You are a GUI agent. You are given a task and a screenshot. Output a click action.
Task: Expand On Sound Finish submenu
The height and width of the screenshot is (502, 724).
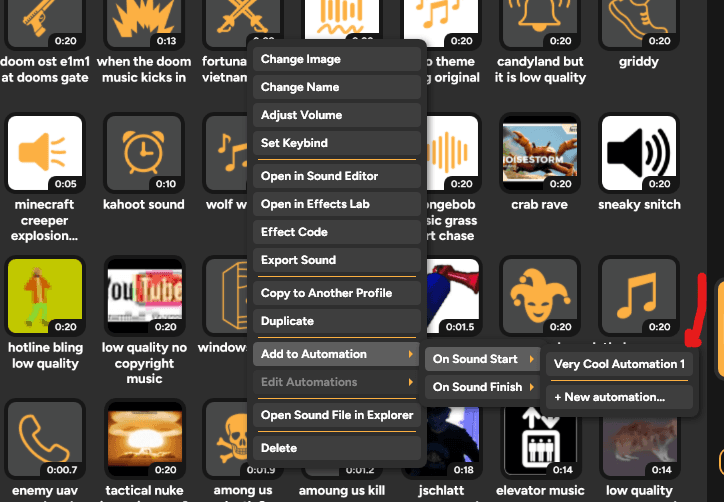(x=483, y=387)
